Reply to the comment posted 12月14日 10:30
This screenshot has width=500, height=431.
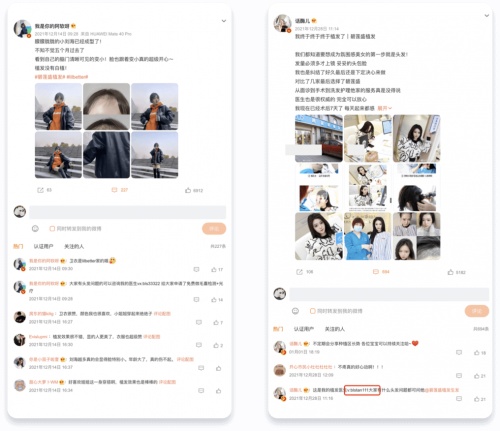click(x=199, y=345)
